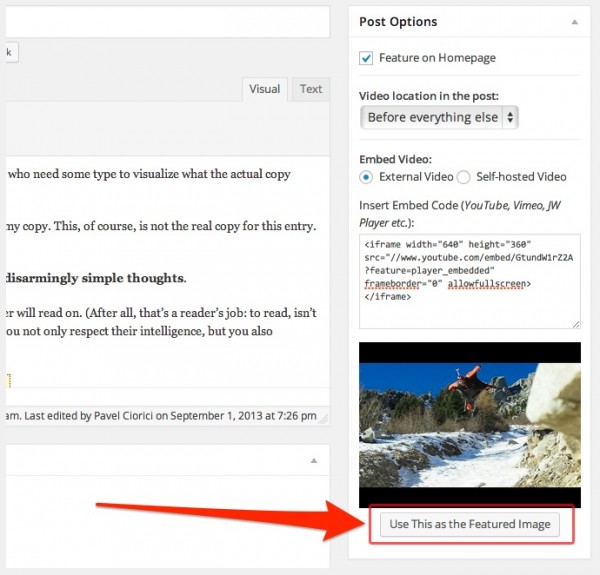Viewport: 600px width, 575px height.
Task: Click the up-down arrows on Before everything else
Action: 509,117
